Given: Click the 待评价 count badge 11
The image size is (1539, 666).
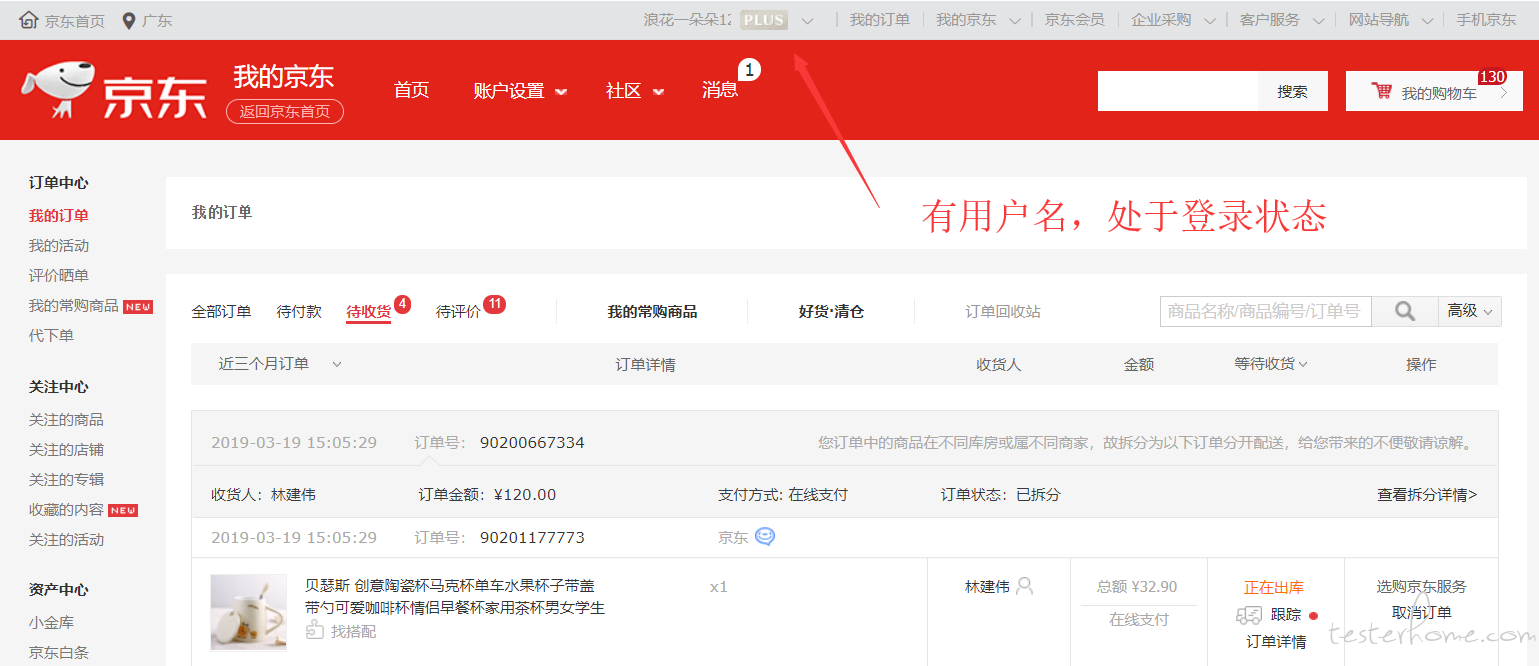Looking at the screenshot, I should click(494, 303).
